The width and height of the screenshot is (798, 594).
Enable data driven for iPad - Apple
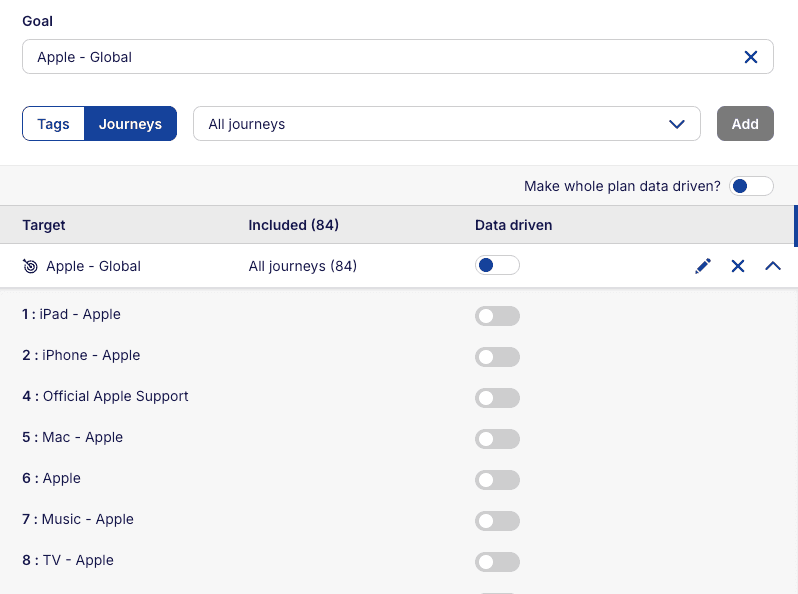tap(497, 316)
